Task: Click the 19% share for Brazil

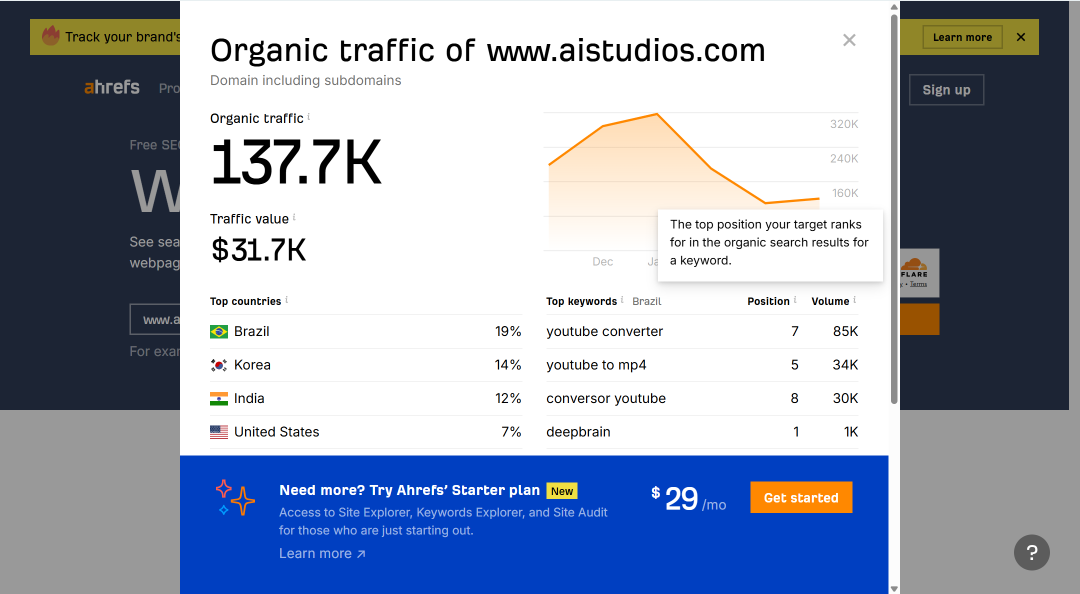Action: pyautogui.click(x=508, y=331)
